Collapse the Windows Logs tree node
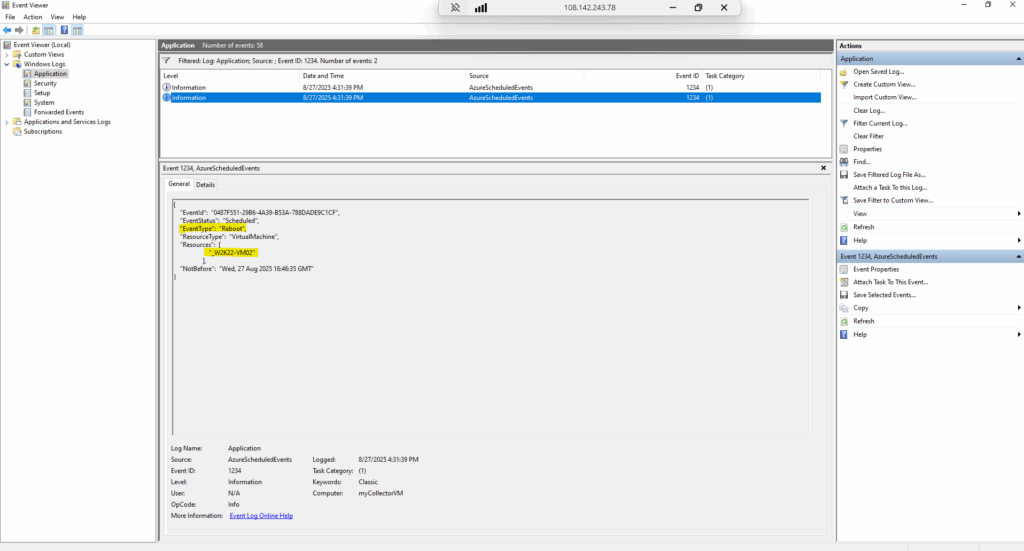This screenshot has height=551, width=1024. pyautogui.click(x=7, y=65)
